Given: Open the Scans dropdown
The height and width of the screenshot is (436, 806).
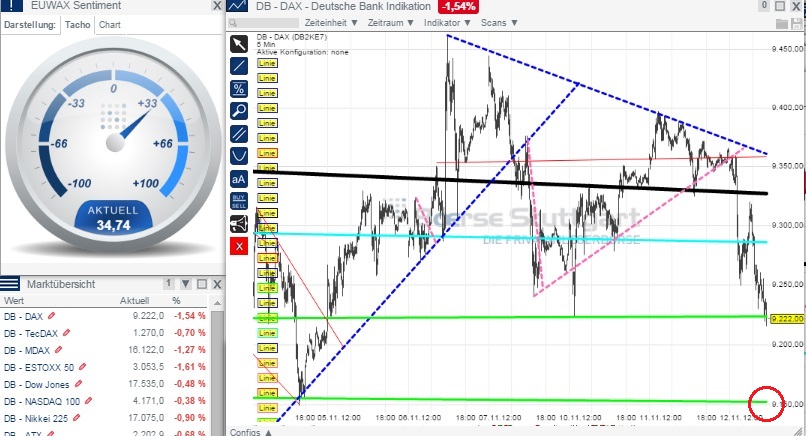Looking at the screenshot, I should 499,23.
